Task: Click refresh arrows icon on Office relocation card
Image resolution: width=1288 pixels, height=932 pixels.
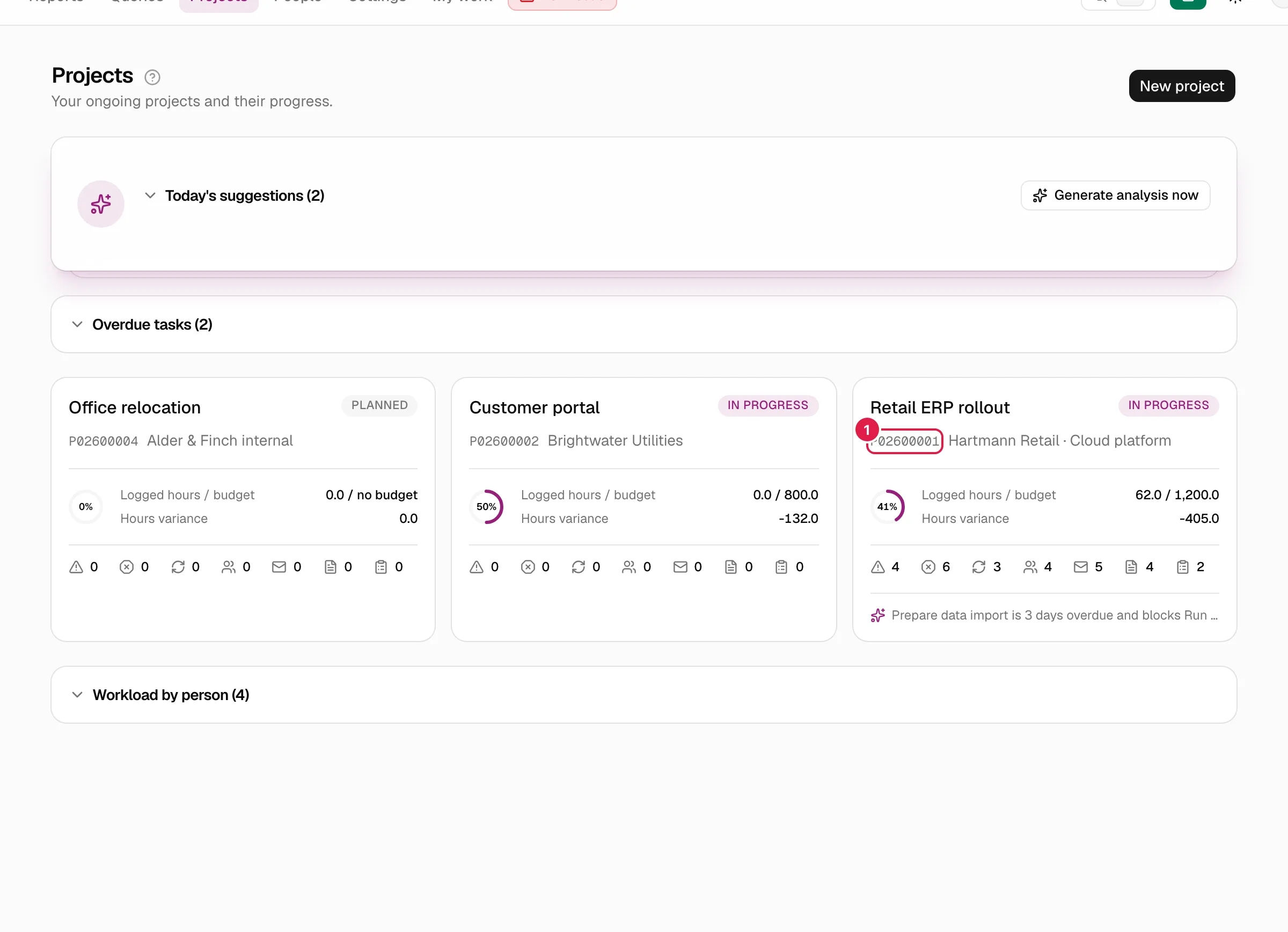Action: (x=178, y=567)
